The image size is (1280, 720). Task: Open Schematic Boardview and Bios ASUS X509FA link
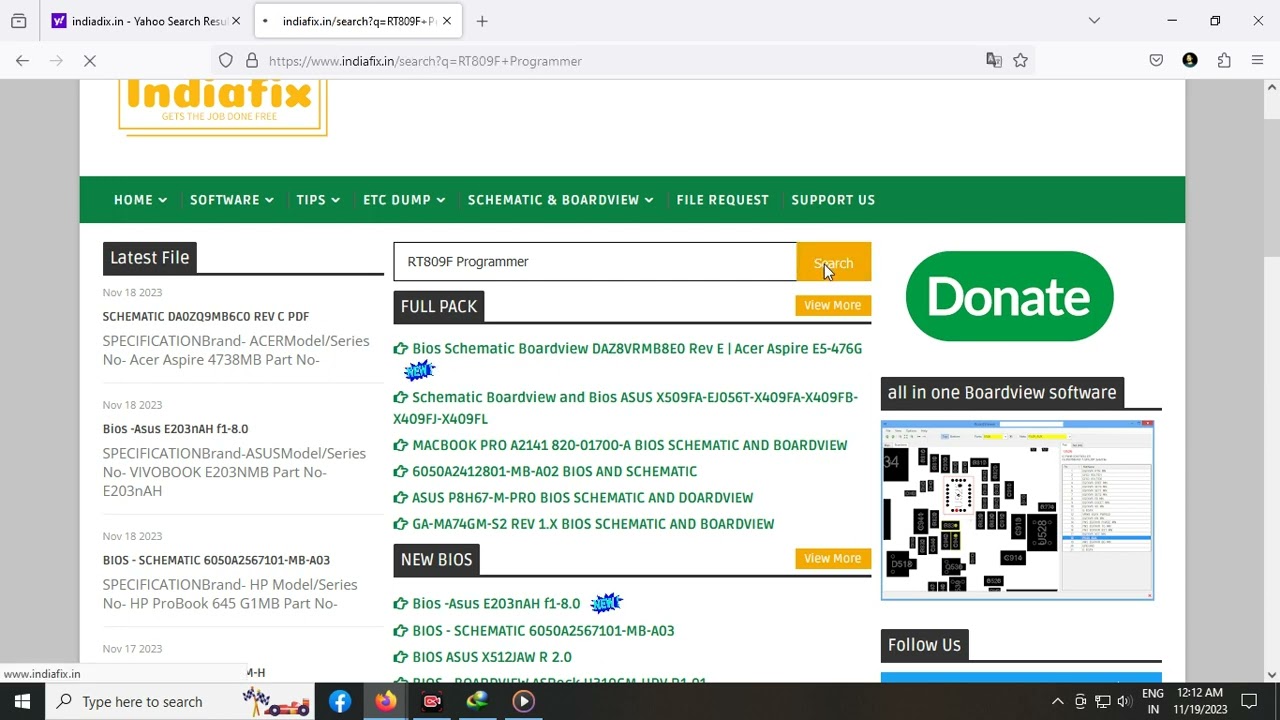(626, 408)
